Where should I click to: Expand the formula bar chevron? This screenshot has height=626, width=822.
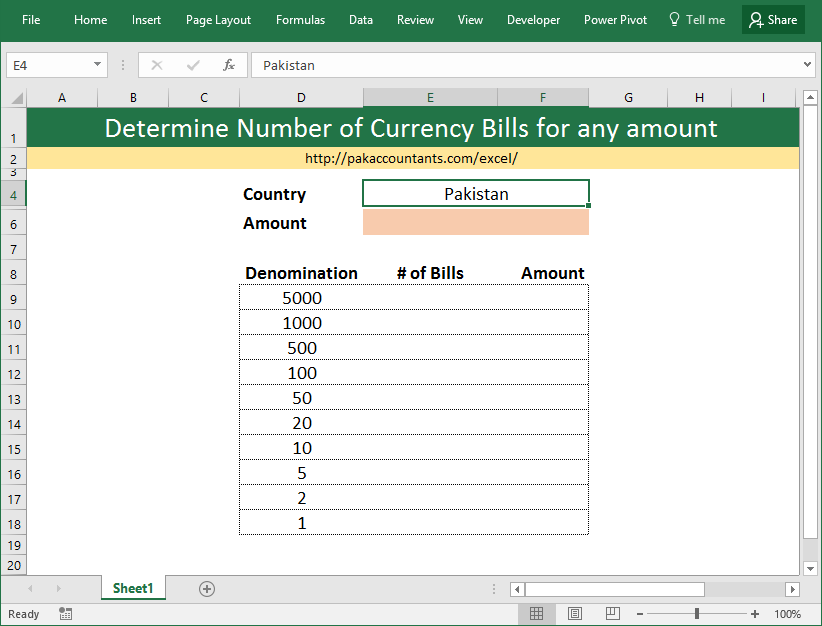click(807, 64)
